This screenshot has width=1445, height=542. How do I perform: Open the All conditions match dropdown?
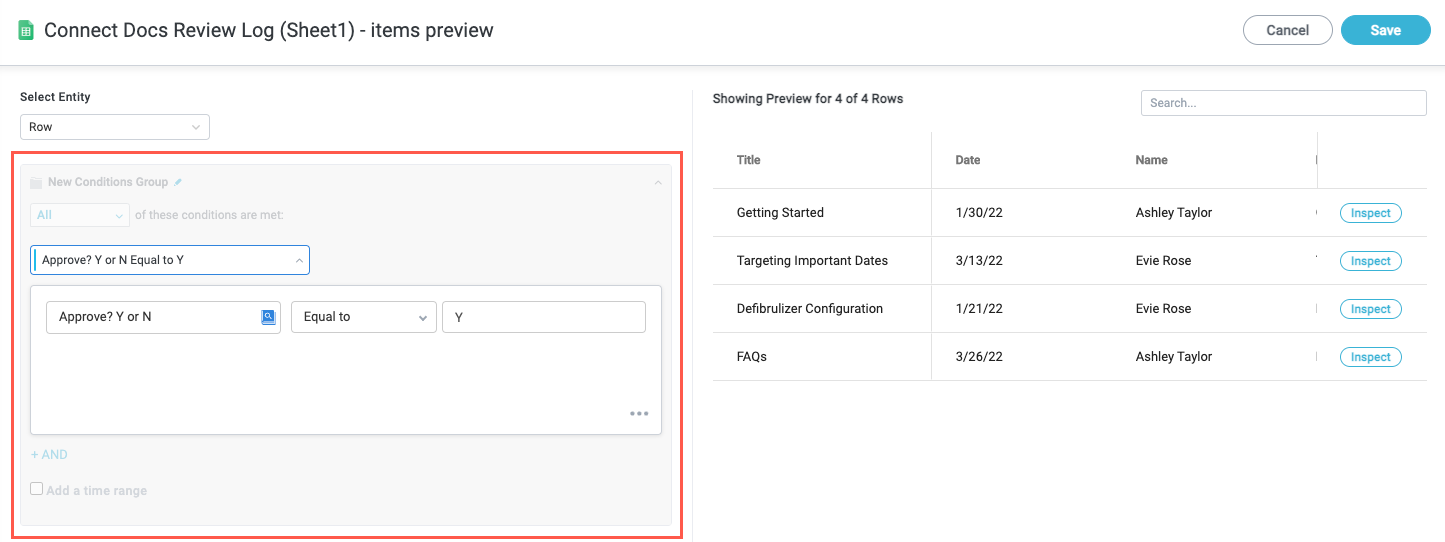[x=80, y=215]
